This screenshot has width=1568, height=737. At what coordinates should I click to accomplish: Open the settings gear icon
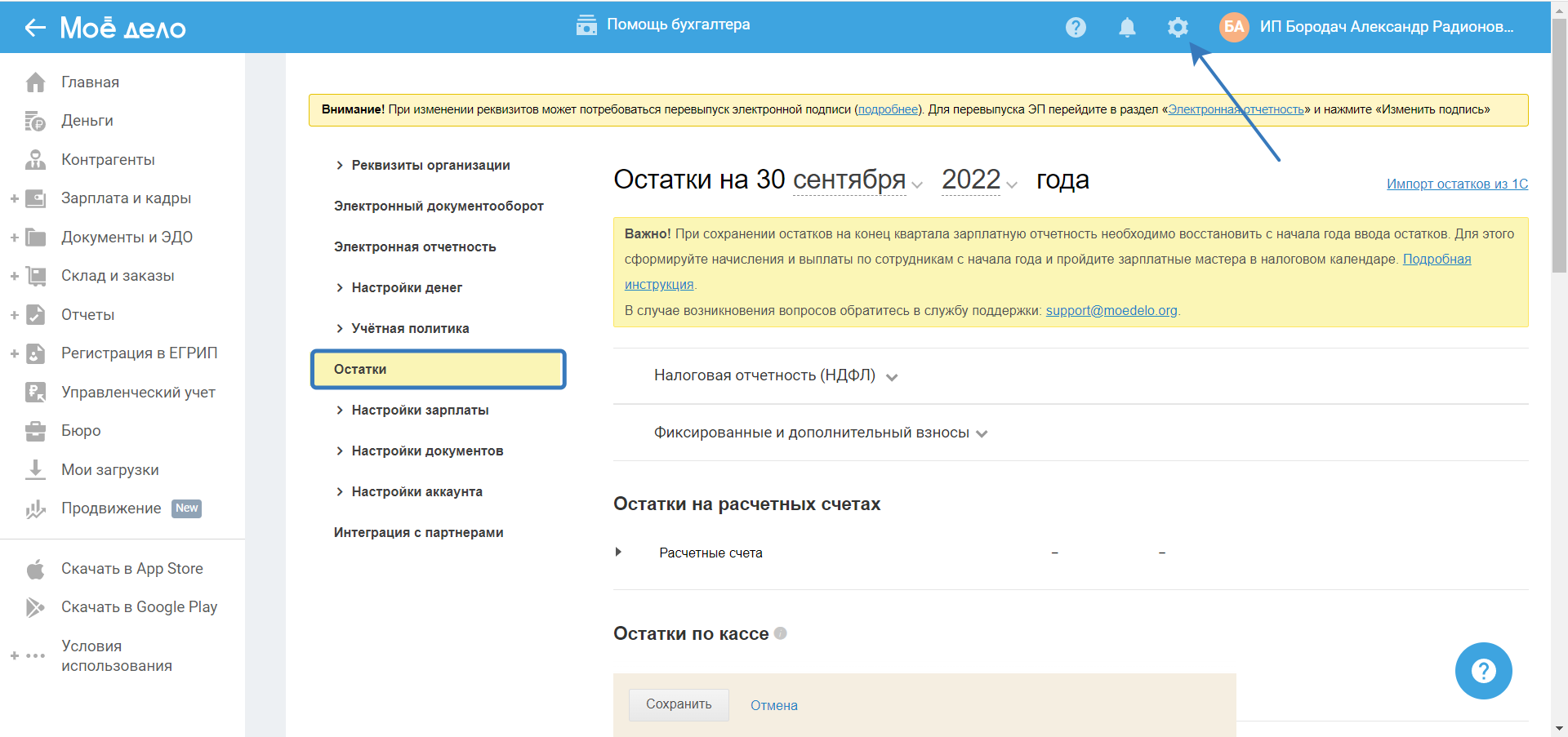pos(1177,28)
